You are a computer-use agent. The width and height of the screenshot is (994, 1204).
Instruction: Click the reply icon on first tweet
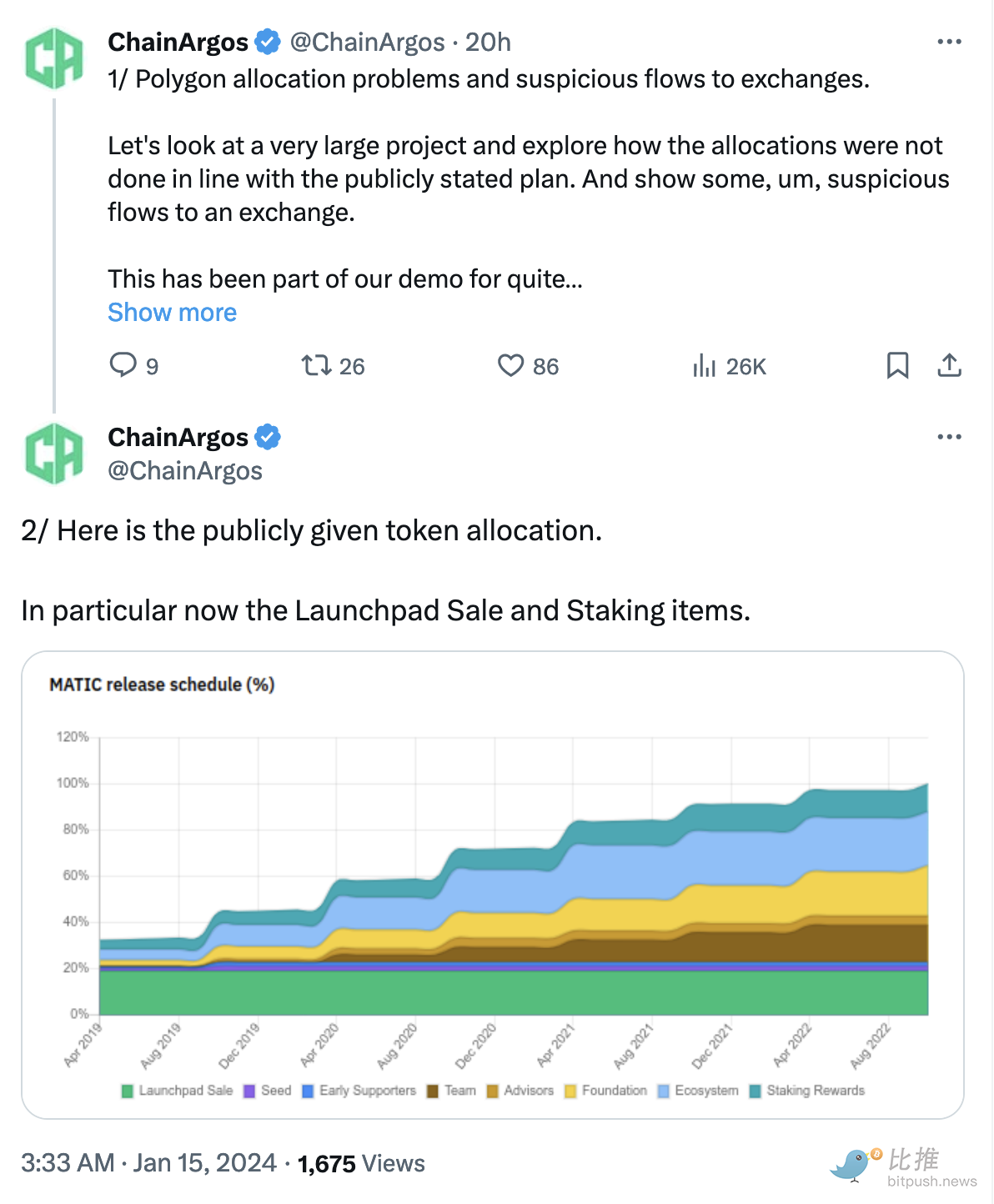123,365
